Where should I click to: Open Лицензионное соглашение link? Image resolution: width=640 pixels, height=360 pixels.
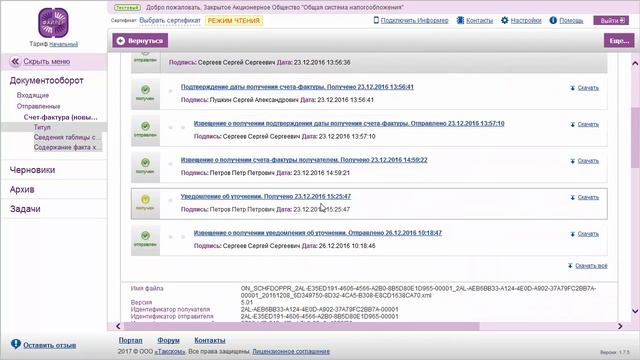291,351
